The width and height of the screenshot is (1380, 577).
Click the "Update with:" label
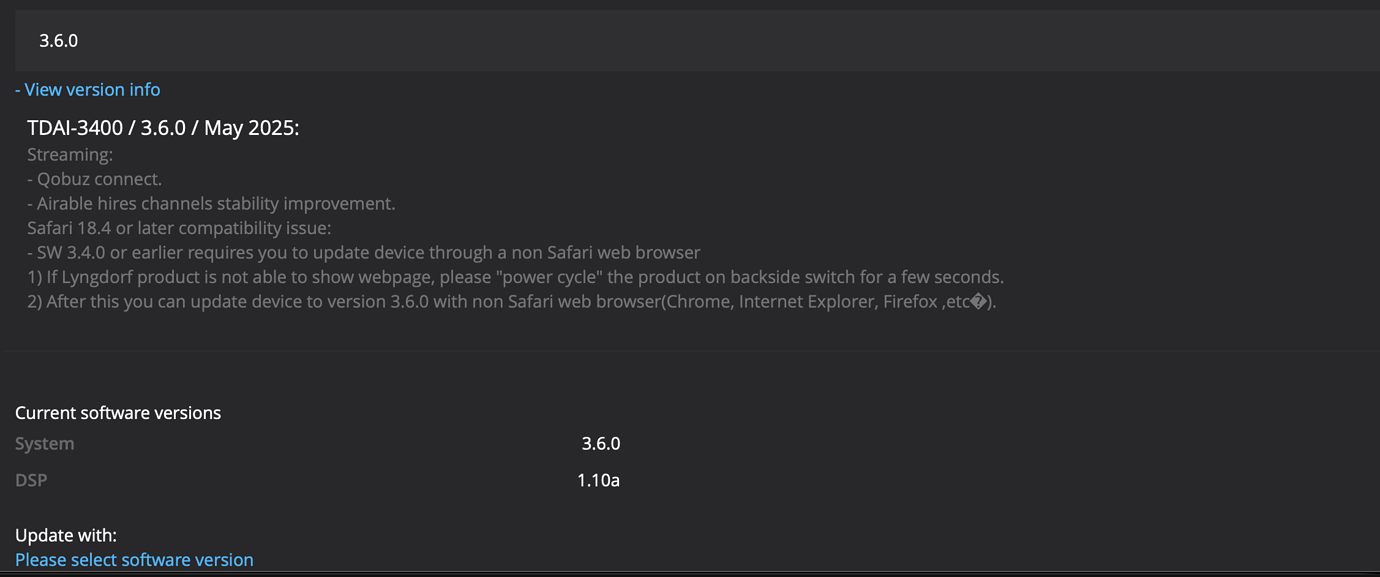pyautogui.click(x=66, y=536)
